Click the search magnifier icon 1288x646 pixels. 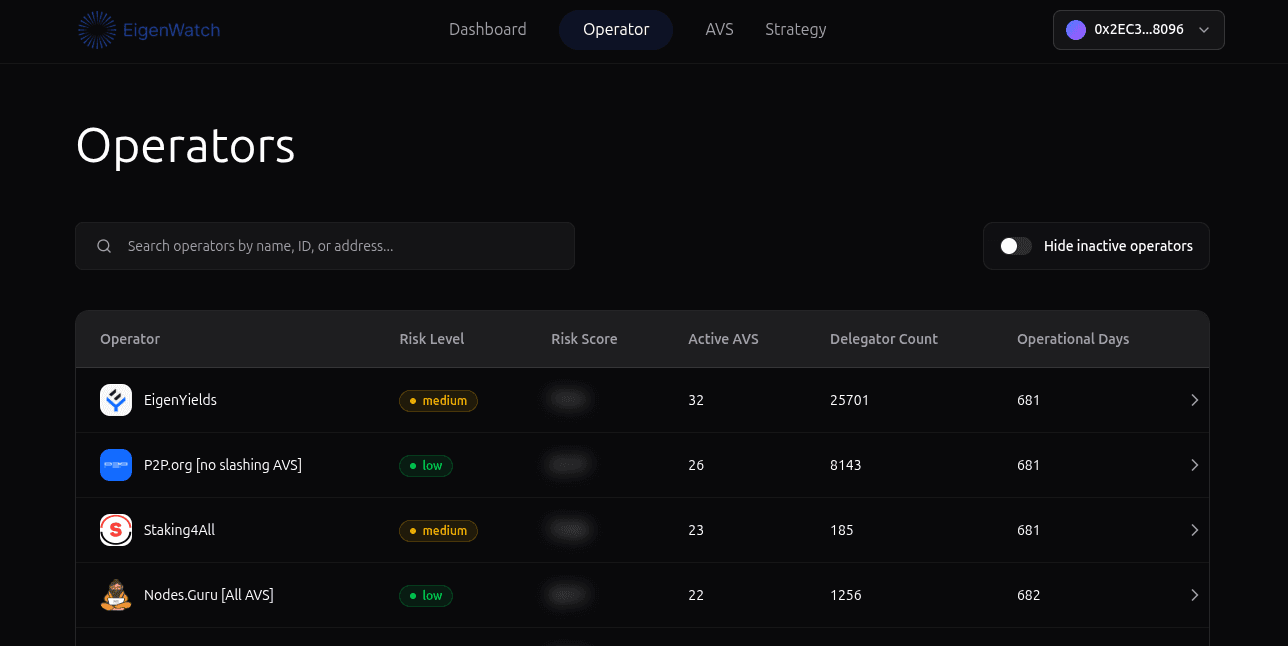(x=104, y=245)
